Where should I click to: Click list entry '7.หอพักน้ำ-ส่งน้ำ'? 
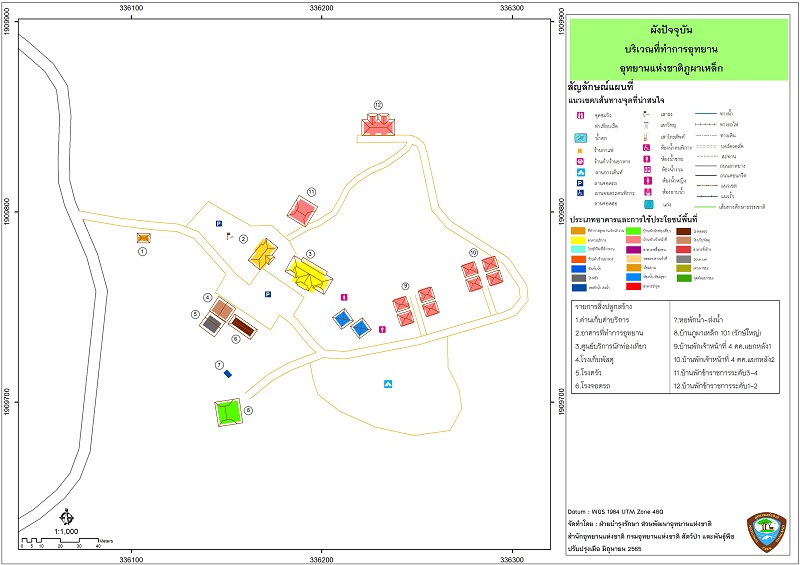(698, 320)
